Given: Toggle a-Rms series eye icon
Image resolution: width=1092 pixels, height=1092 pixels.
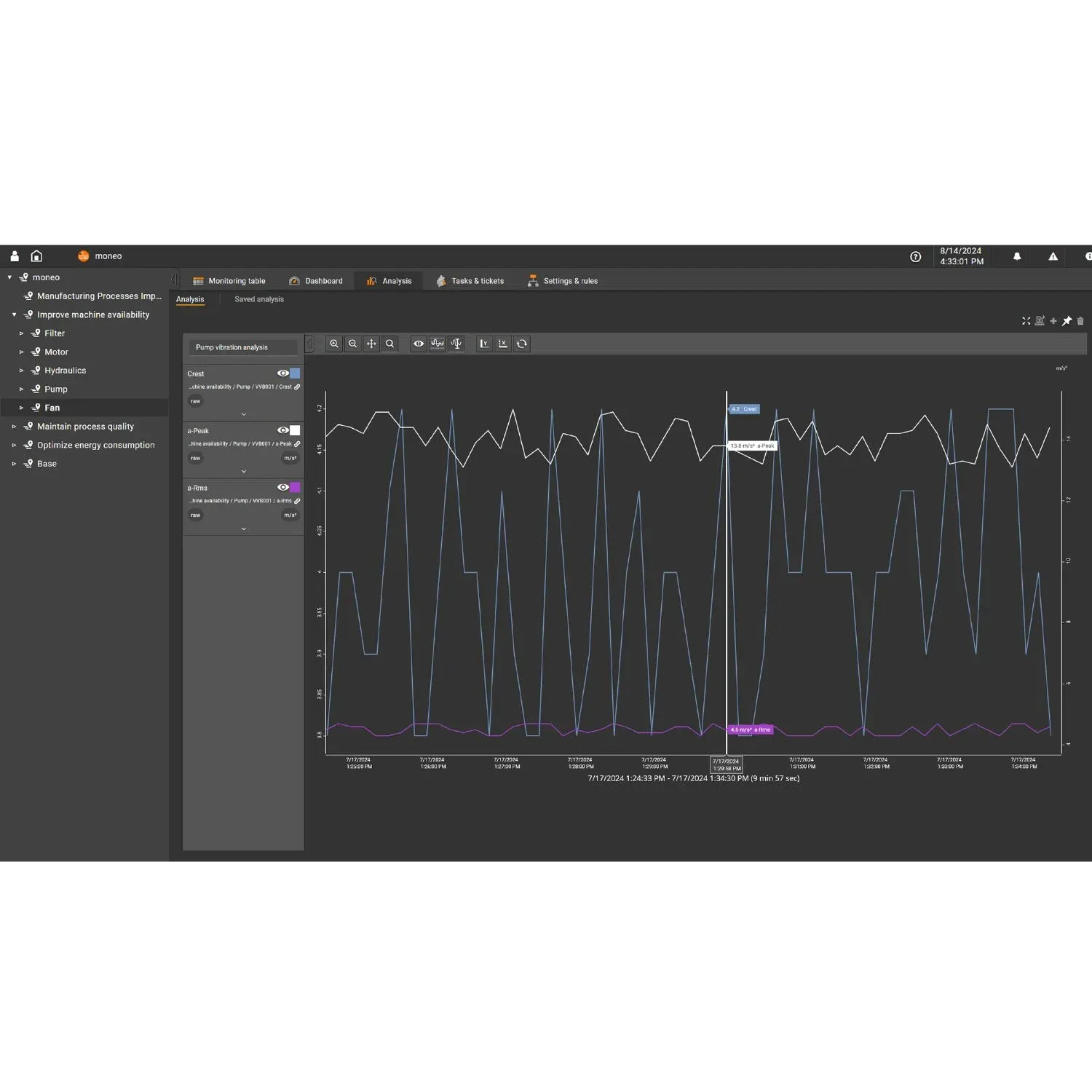Looking at the screenshot, I should [282, 488].
